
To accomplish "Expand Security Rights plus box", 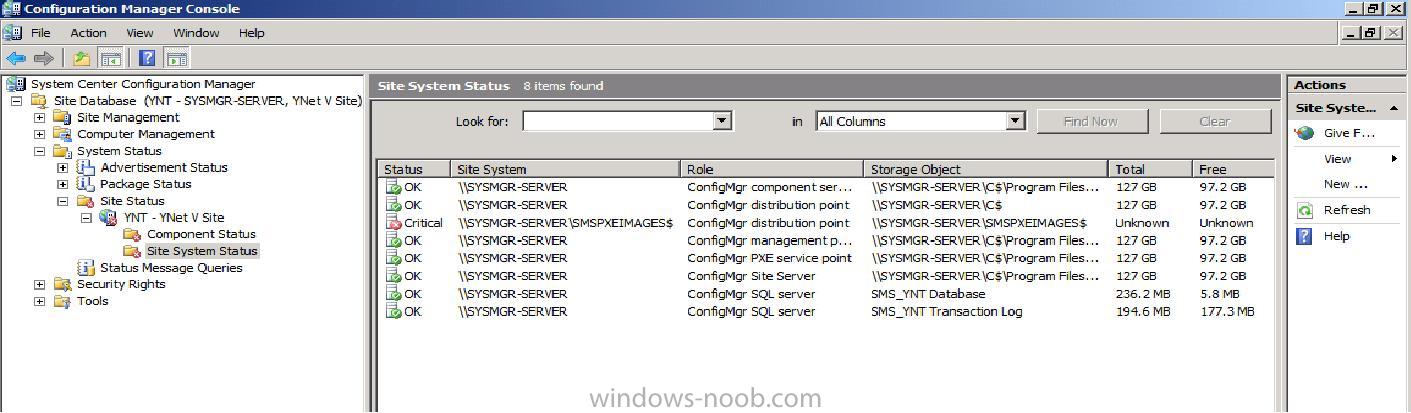I will click(39, 284).
